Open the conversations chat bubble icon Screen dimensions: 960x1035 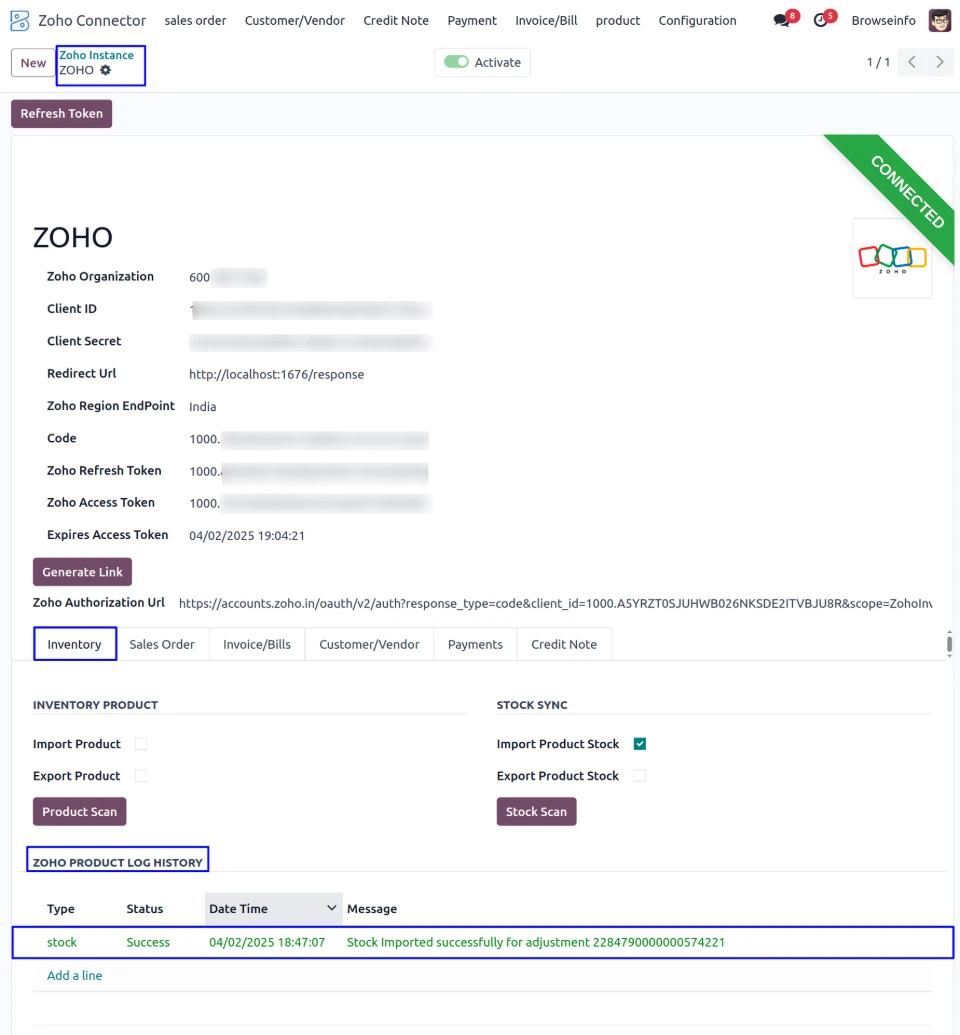[x=782, y=20]
